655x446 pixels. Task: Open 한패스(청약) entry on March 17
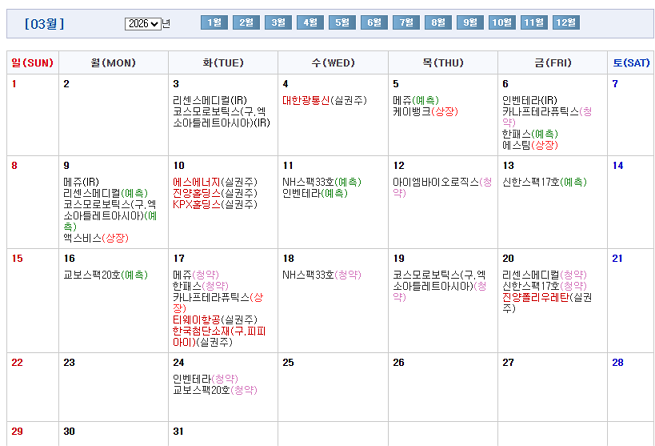pos(201,286)
